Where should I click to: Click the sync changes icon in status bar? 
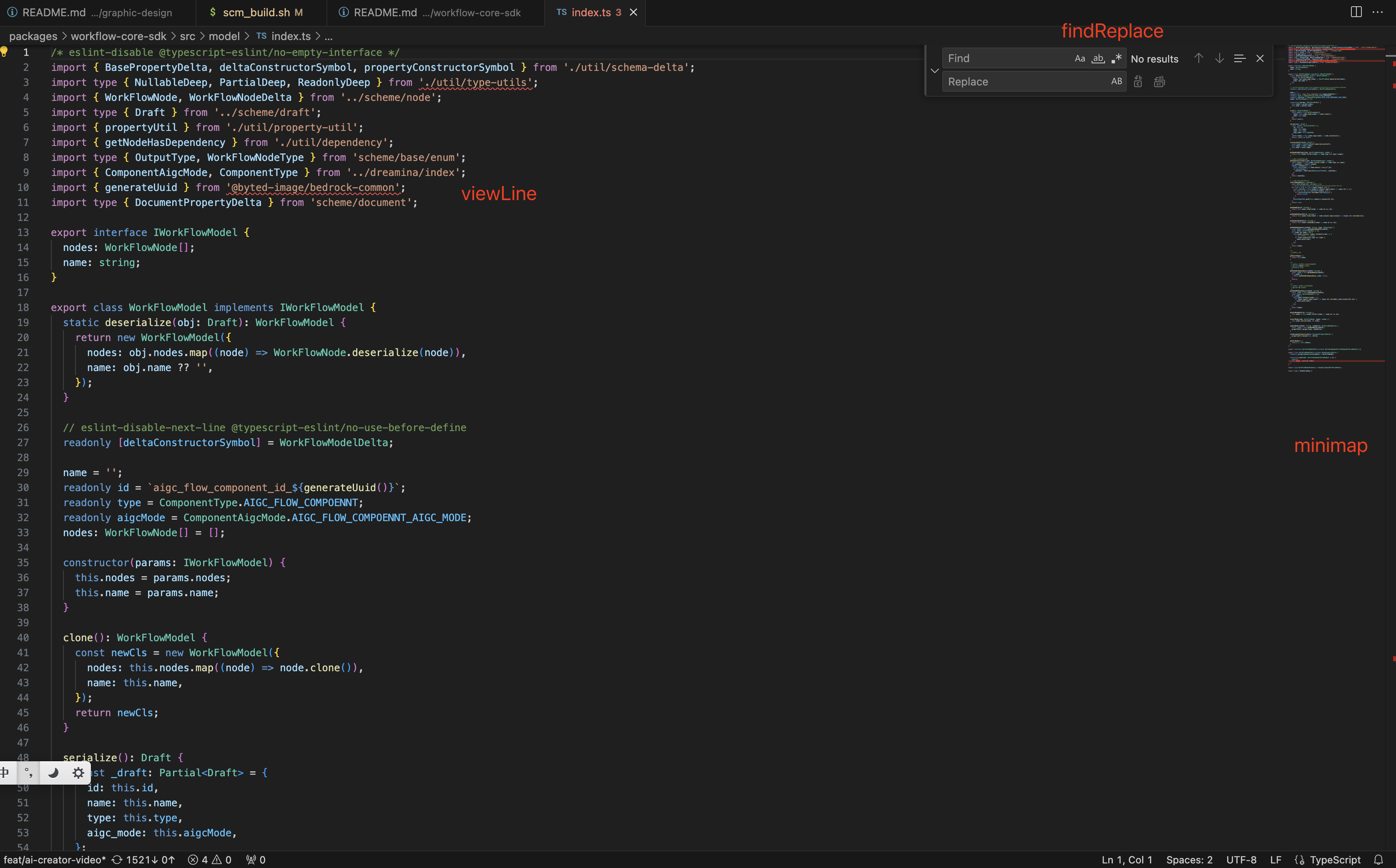[118, 859]
